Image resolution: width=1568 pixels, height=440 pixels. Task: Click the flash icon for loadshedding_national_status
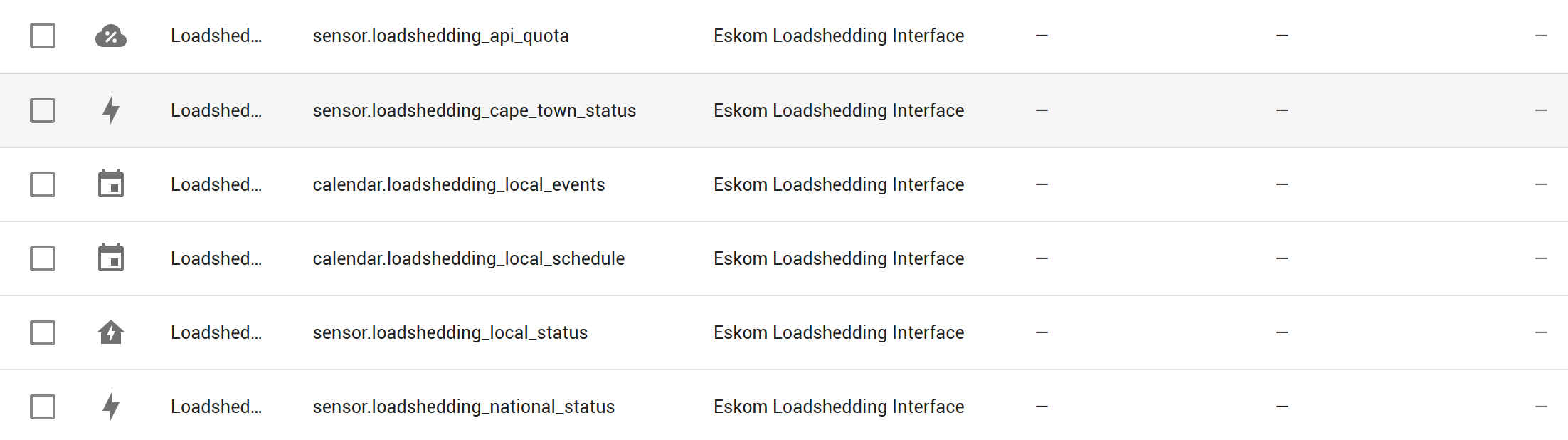[111, 406]
